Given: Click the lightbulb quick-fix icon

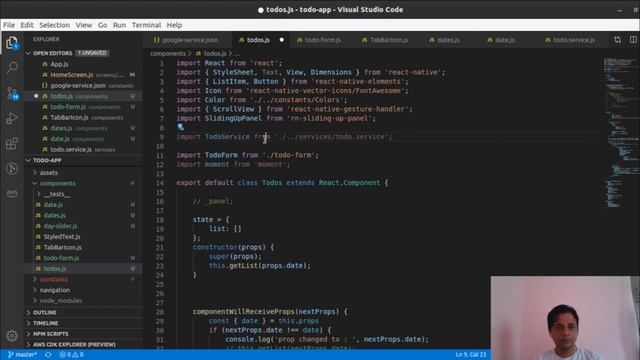Looking at the screenshot, I should point(180,127).
